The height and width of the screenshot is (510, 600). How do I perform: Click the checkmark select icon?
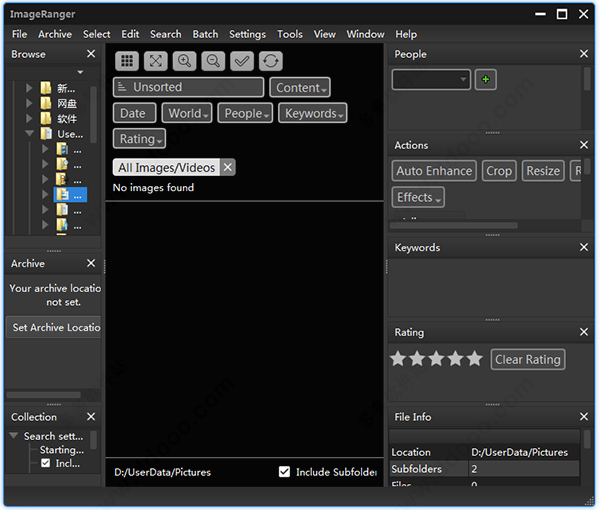(x=242, y=61)
